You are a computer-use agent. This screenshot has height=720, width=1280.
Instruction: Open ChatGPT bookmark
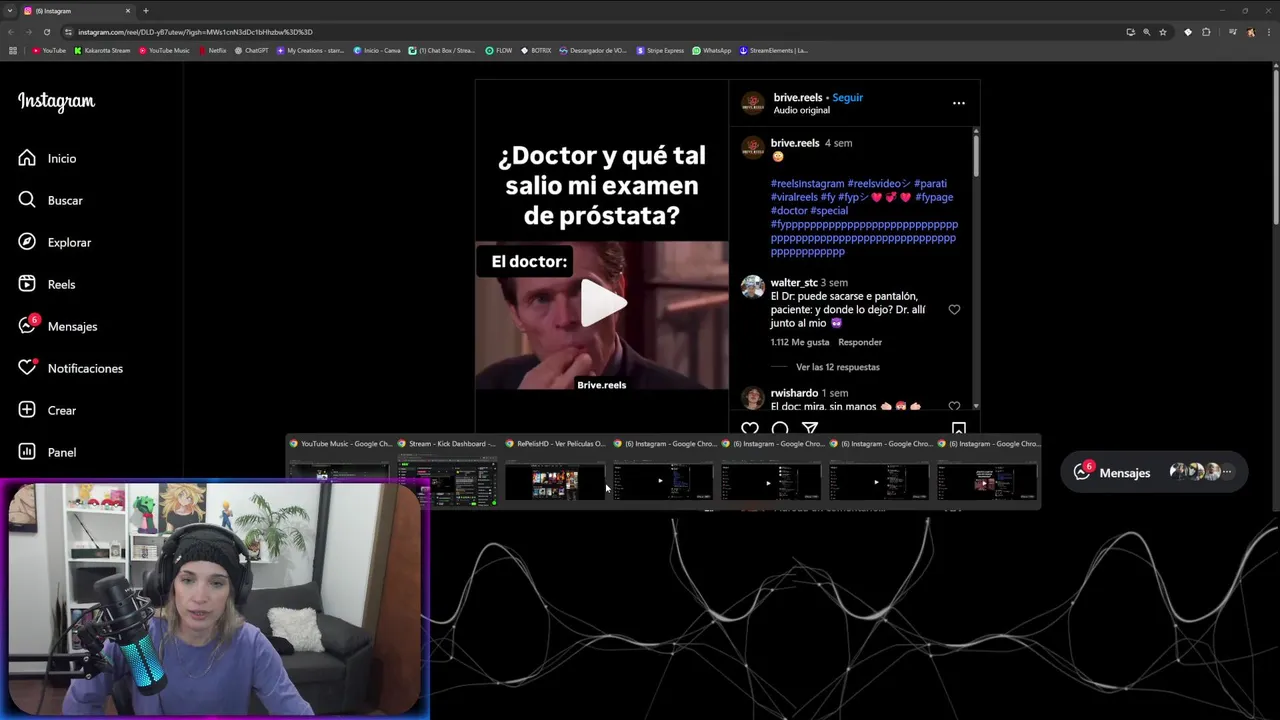click(251, 50)
